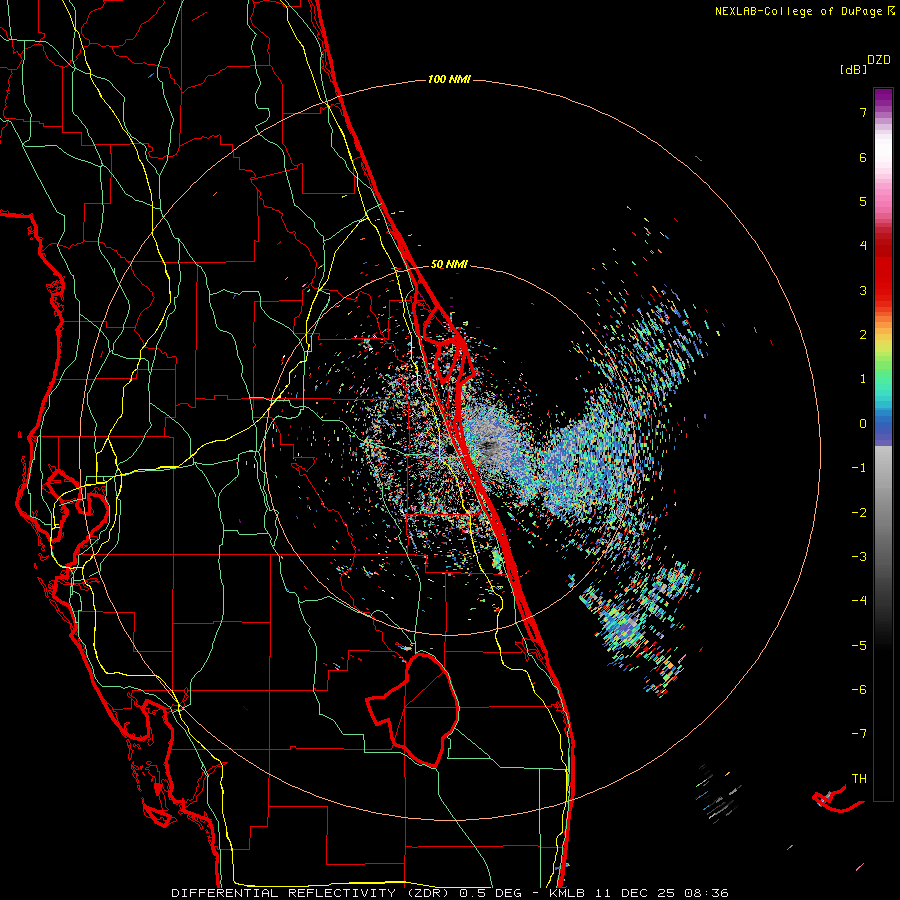Click the -3 value on color scale

coord(859,557)
